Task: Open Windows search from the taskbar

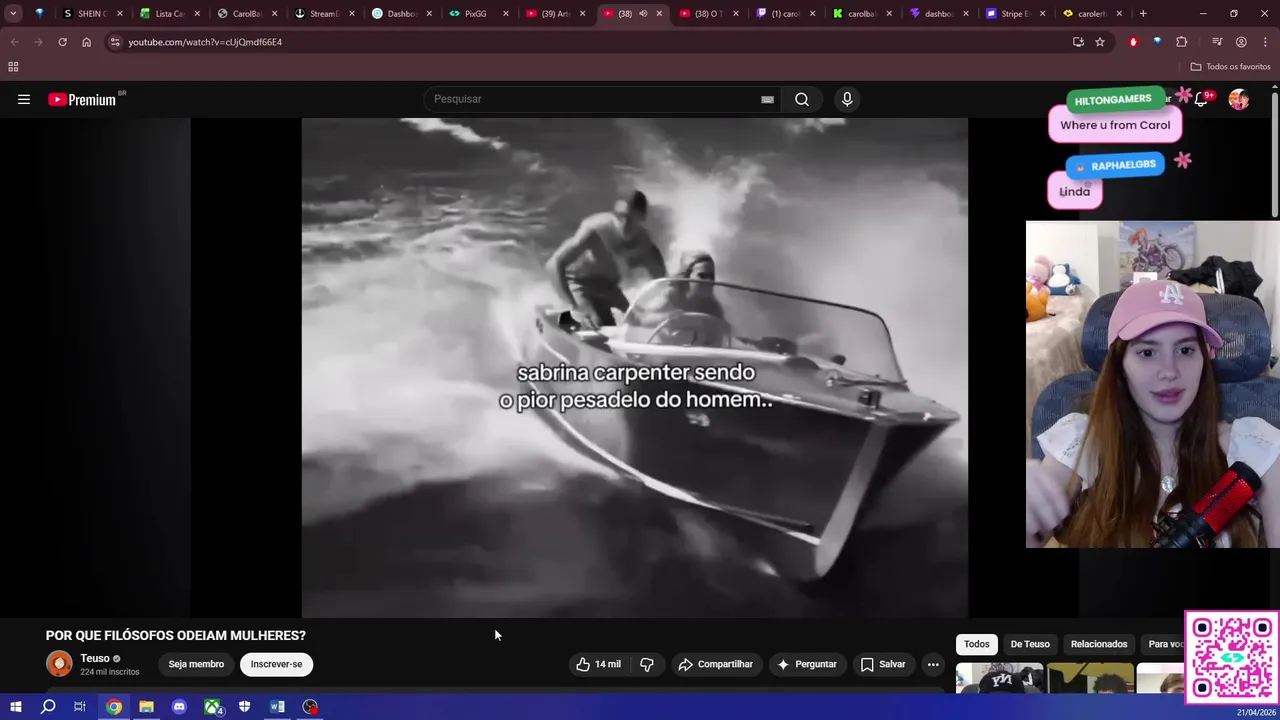Action: [x=48, y=707]
